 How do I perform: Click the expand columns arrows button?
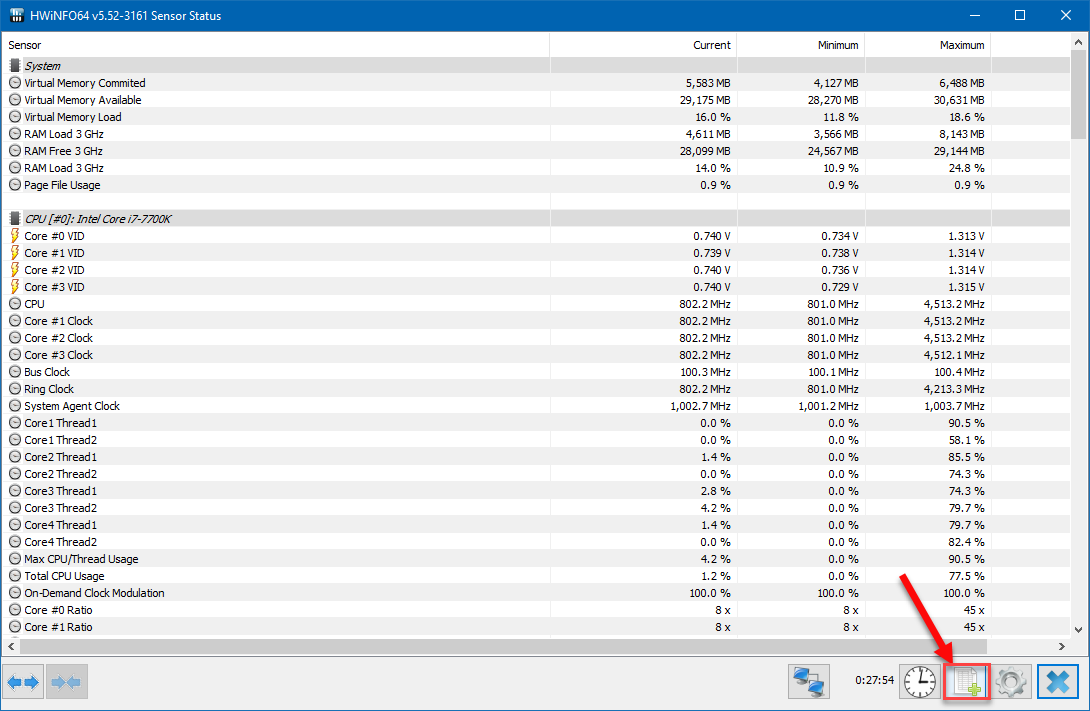23,682
